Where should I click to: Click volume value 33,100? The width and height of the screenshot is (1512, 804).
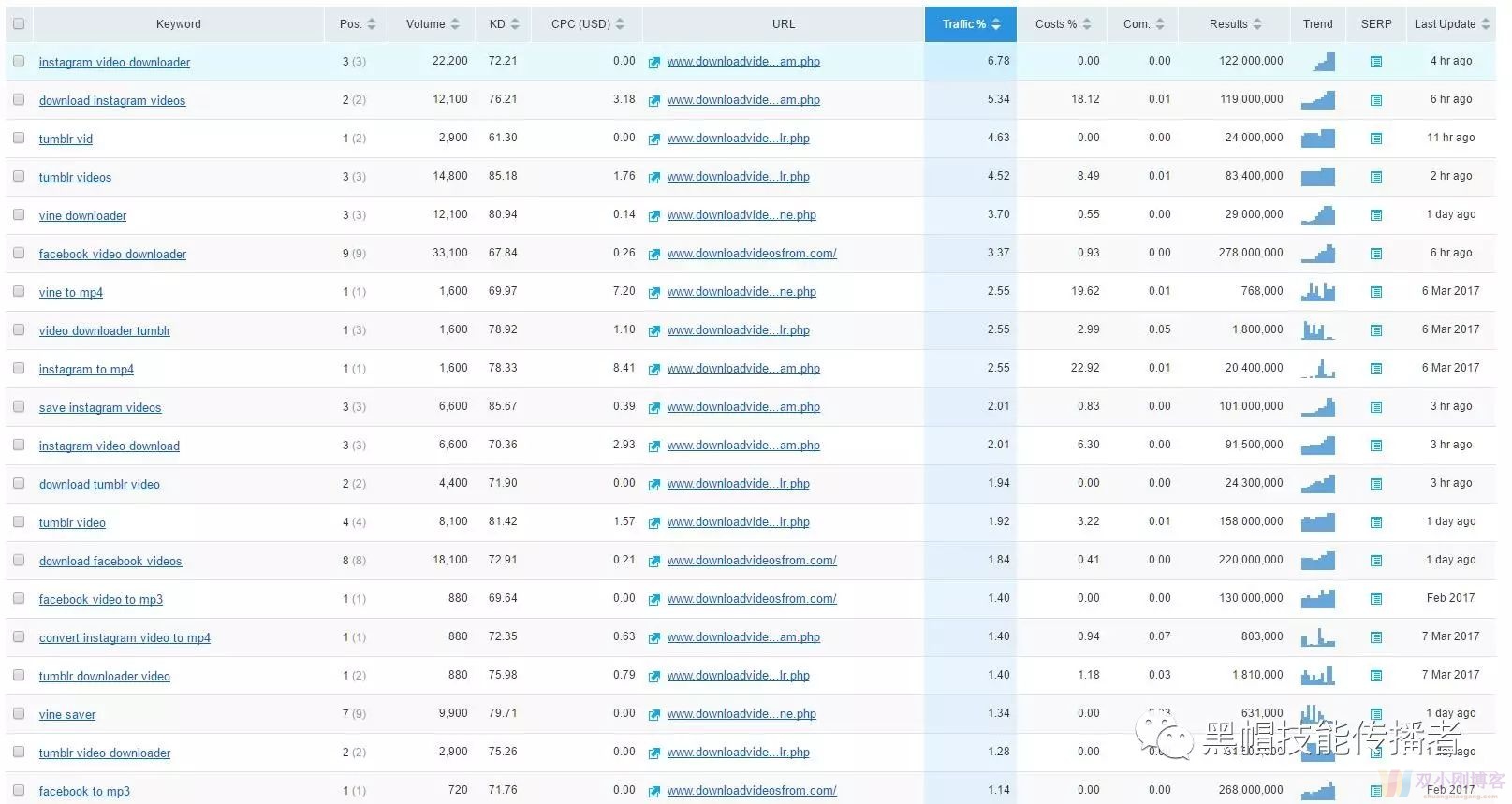pyautogui.click(x=450, y=253)
